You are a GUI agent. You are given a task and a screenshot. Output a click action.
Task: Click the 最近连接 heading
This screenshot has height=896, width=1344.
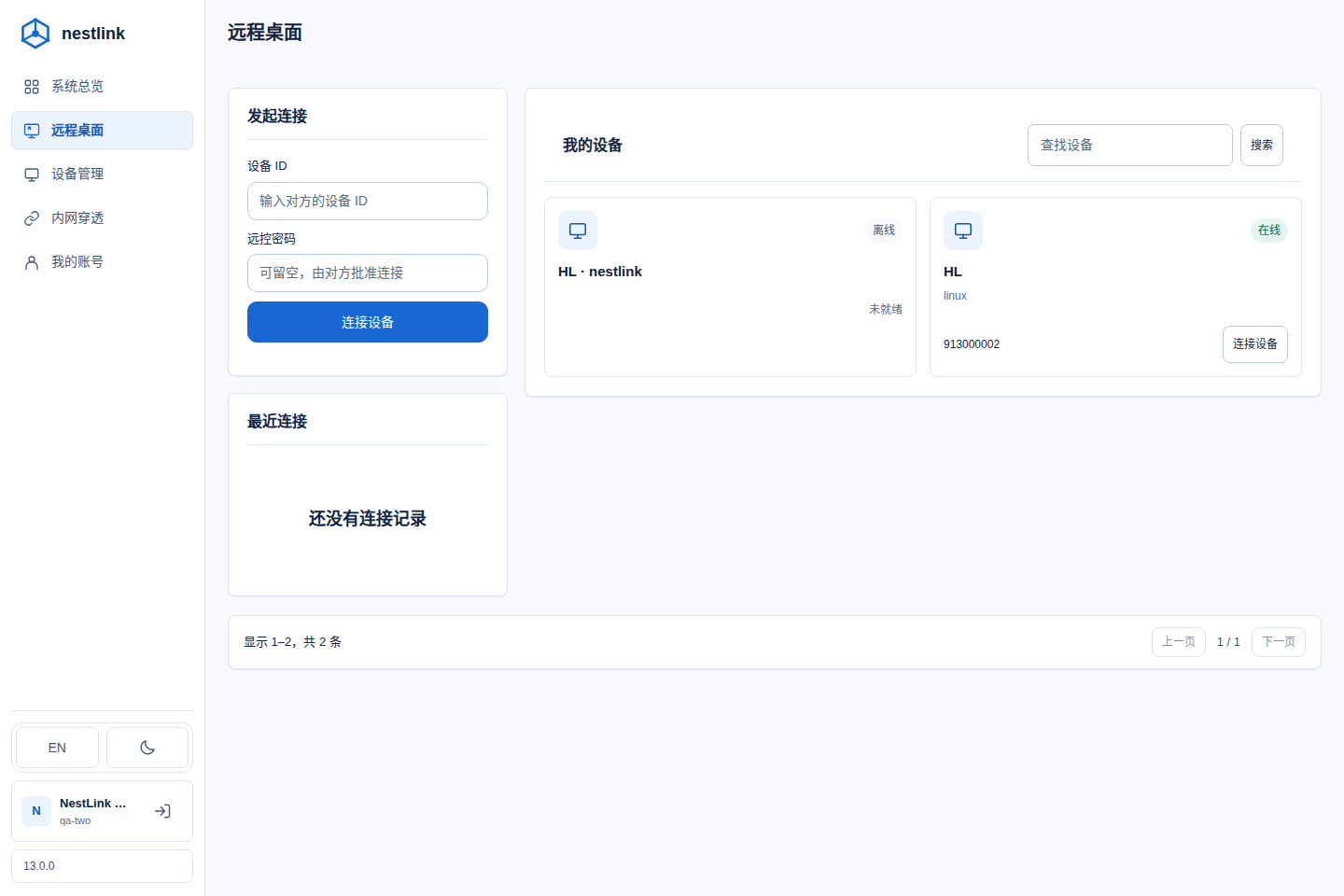[277, 422]
